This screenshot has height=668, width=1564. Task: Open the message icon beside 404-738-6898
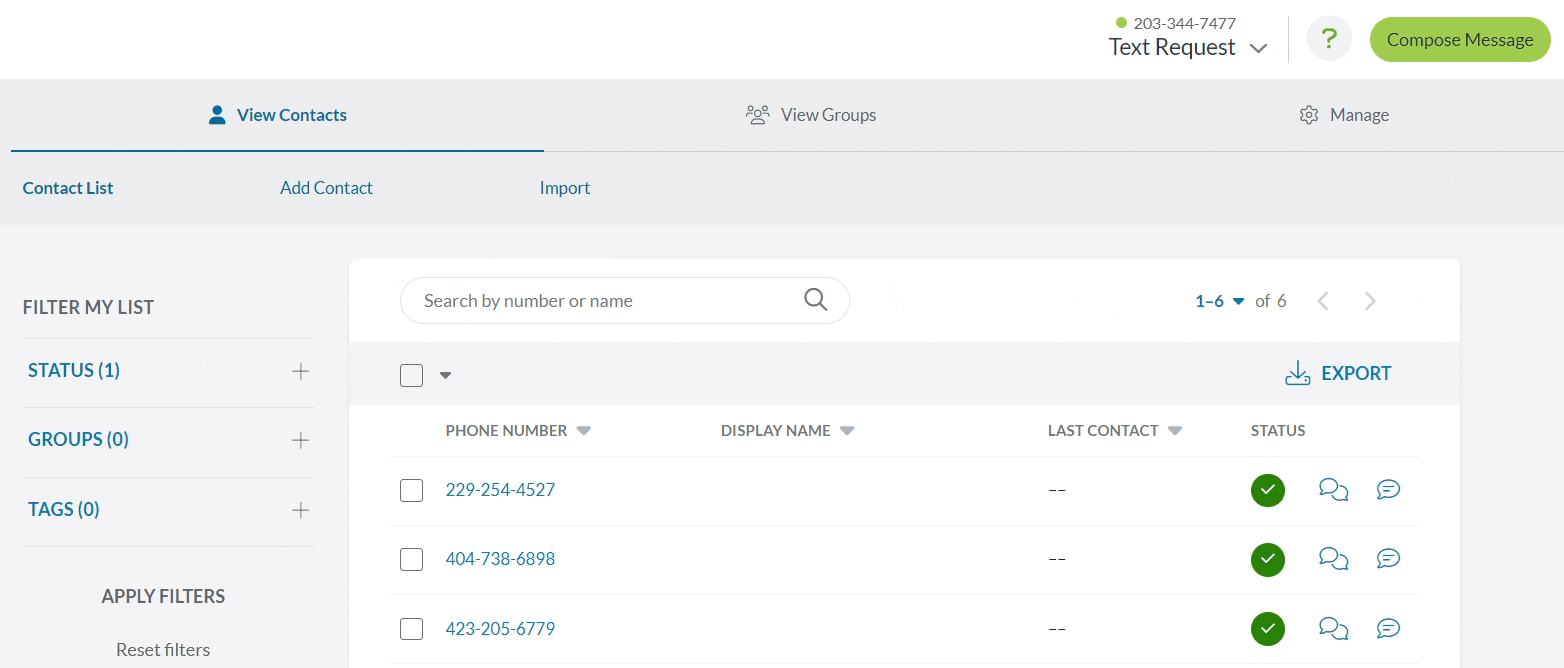[x=1388, y=558]
